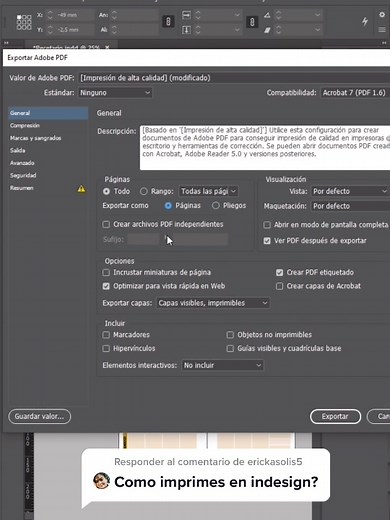The image size is (390, 520).
Task: Click the Exportar button
Action: [335, 417]
